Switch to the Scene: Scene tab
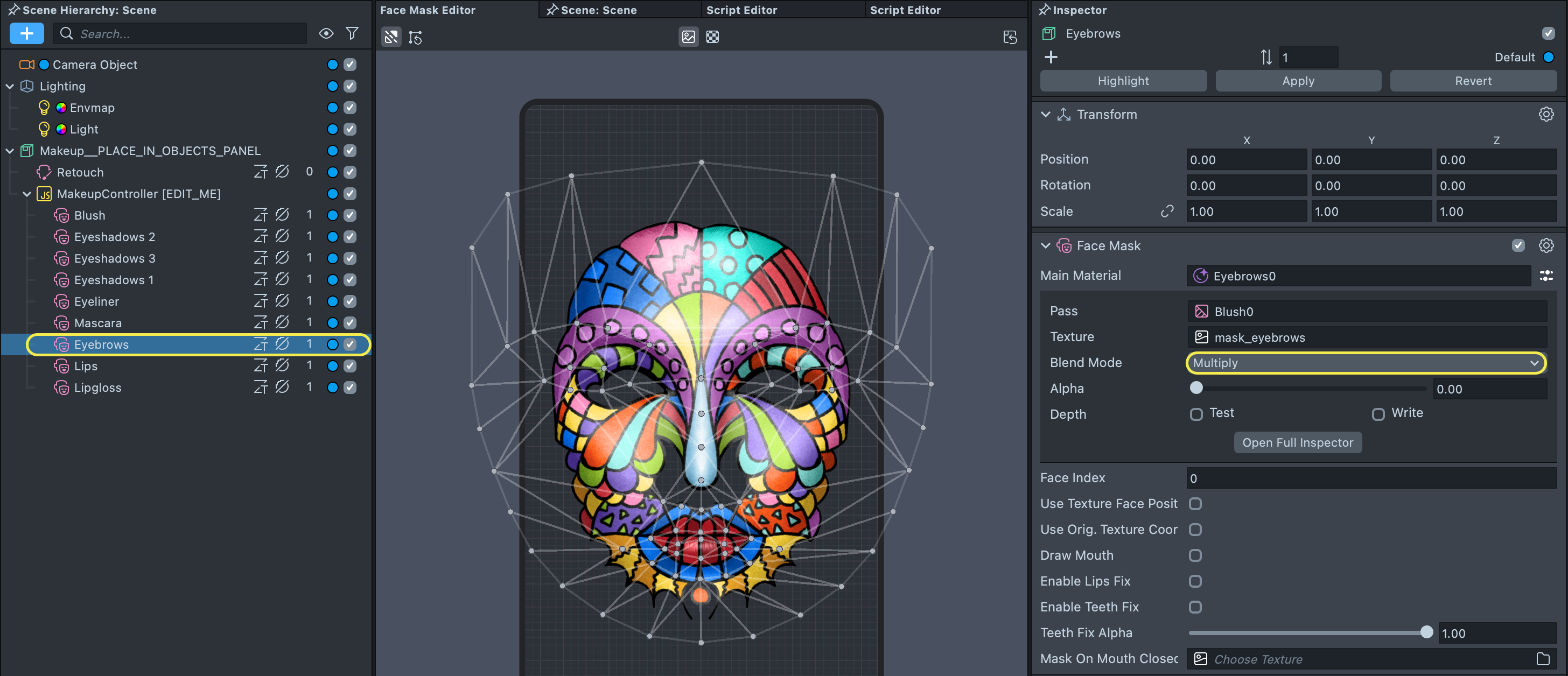This screenshot has width=1568, height=676. tap(598, 10)
